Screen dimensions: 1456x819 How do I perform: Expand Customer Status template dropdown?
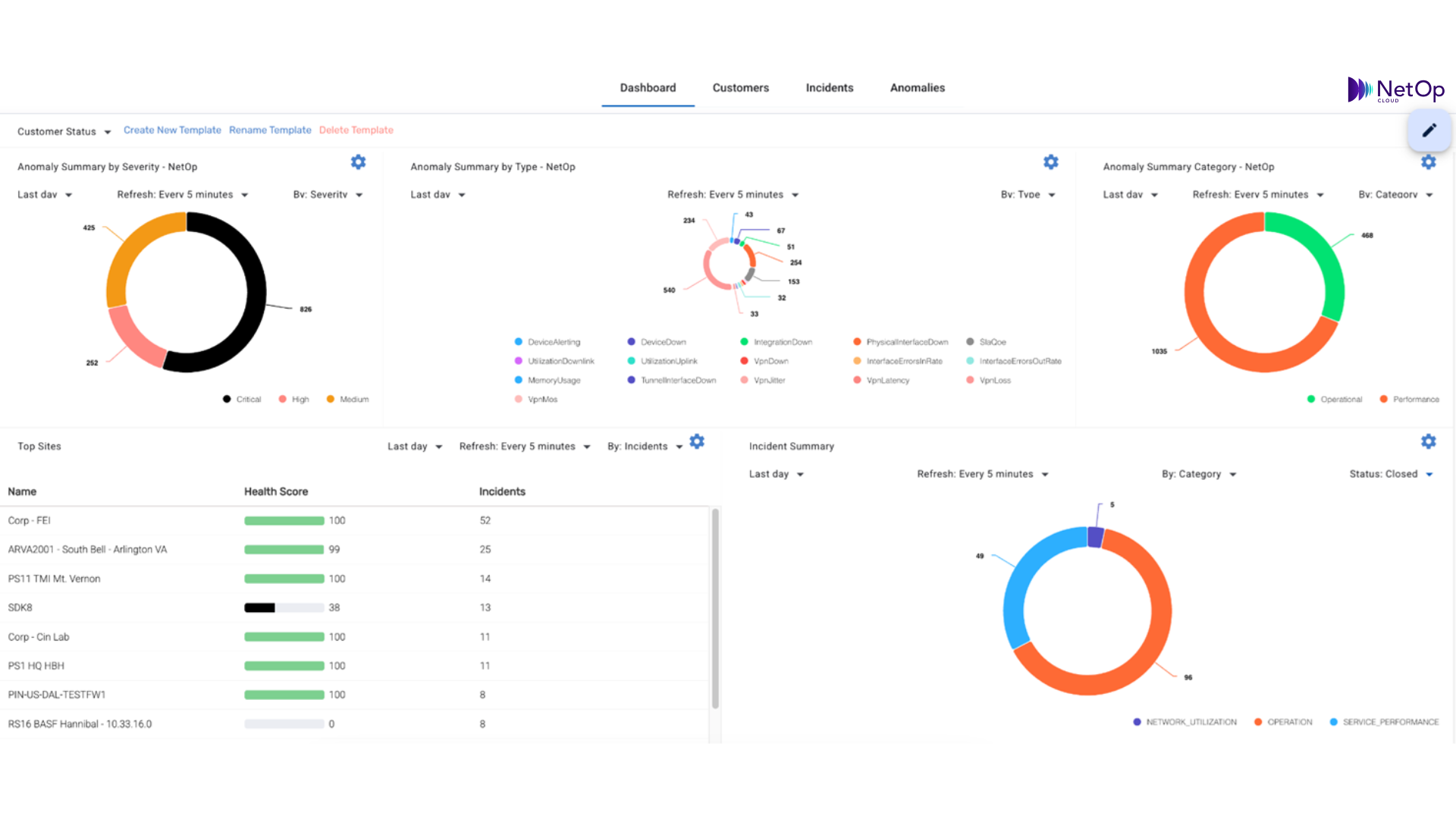[x=64, y=132]
